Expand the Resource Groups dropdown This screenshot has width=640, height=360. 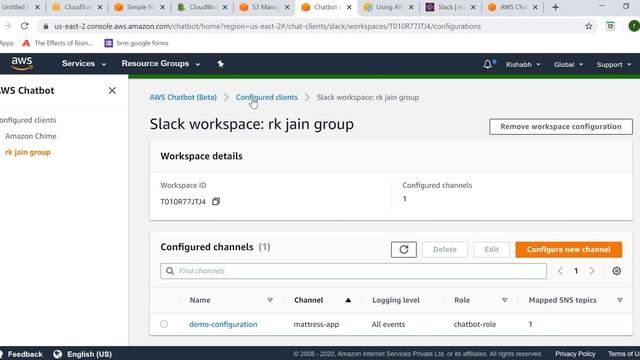(x=161, y=64)
